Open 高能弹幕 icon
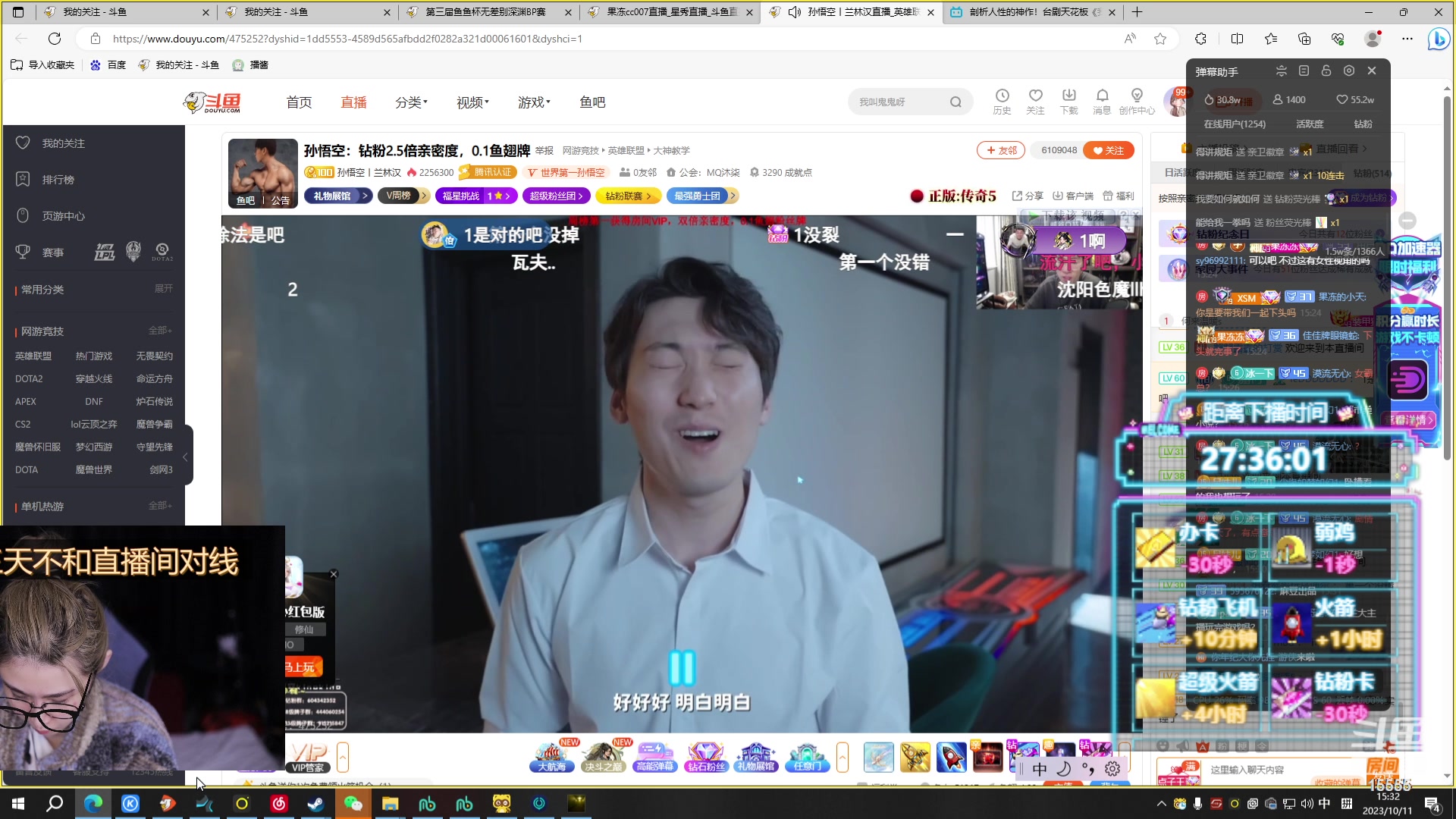 point(654,756)
